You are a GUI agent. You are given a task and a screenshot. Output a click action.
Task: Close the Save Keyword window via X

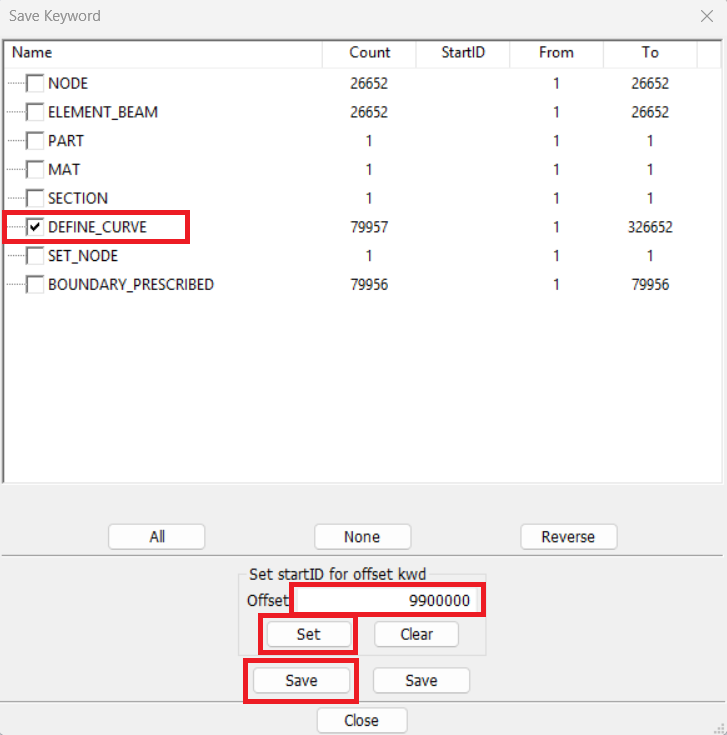point(707,16)
